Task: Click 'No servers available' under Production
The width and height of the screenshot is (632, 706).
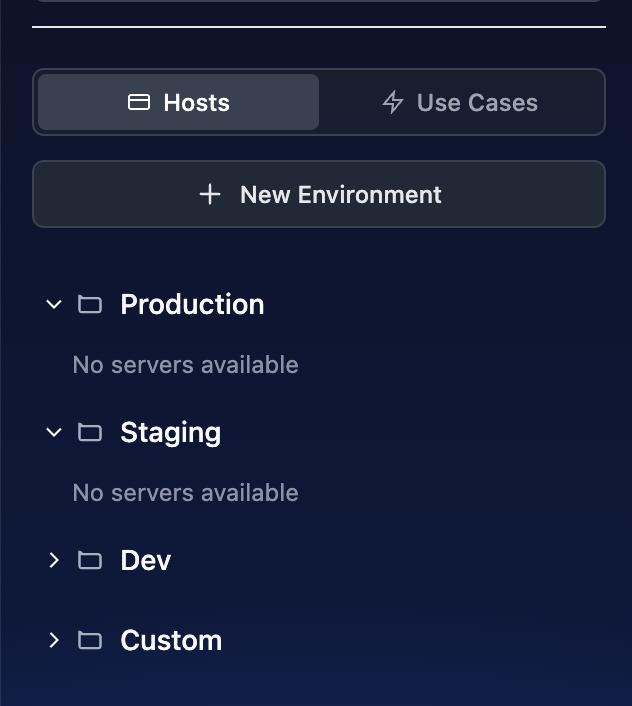Action: [x=185, y=365]
